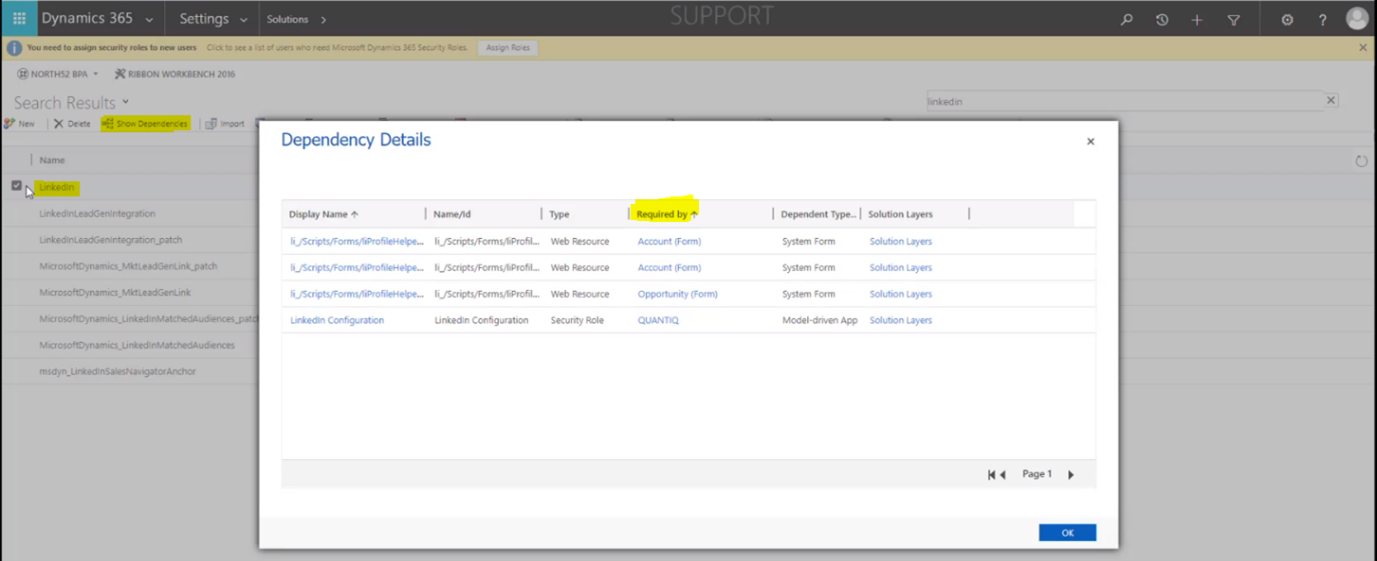
Task: Open the help question mark icon
Action: (1322, 19)
